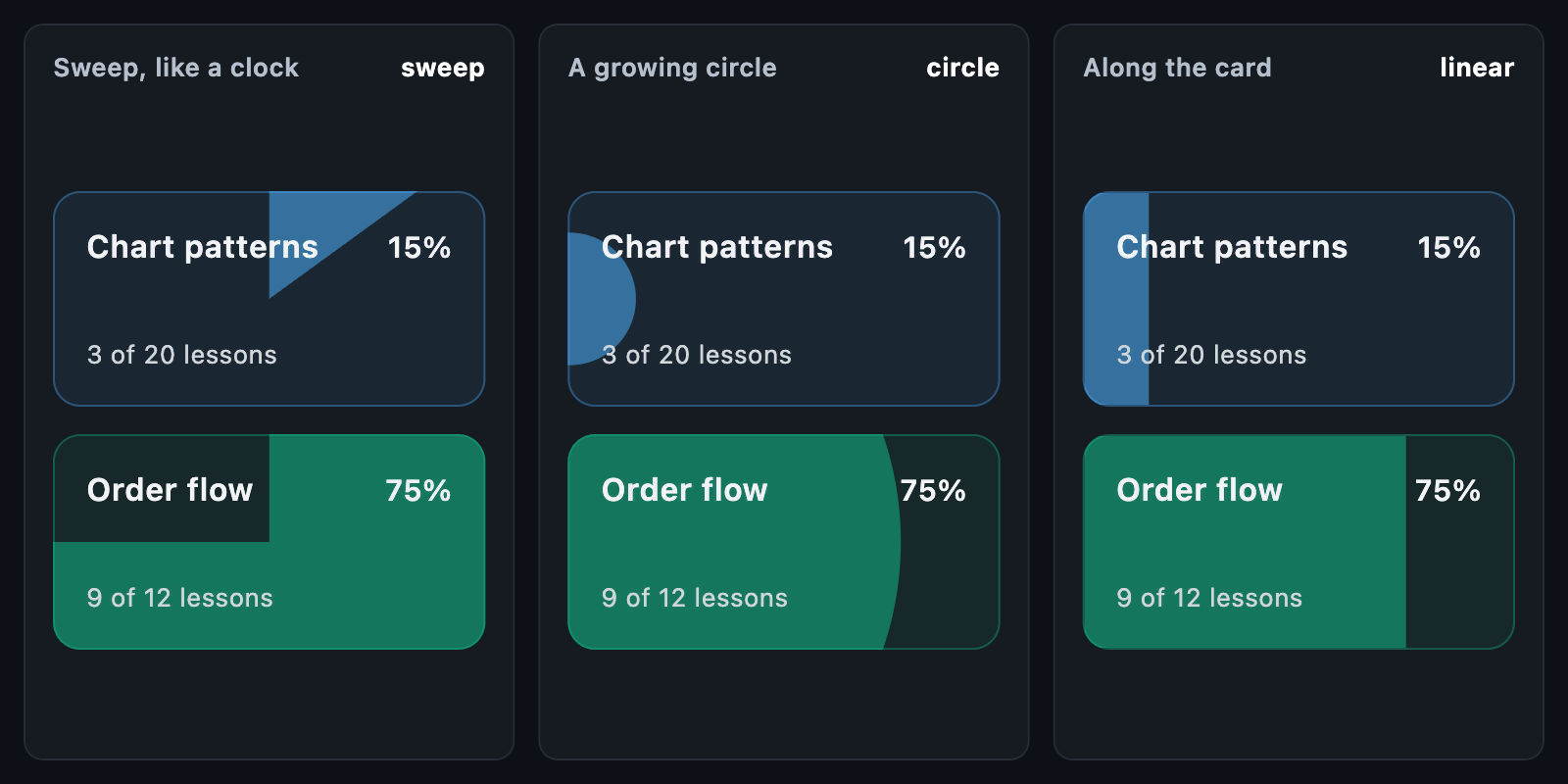Click the blue semicircle fill in circle panel

[602, 299]
